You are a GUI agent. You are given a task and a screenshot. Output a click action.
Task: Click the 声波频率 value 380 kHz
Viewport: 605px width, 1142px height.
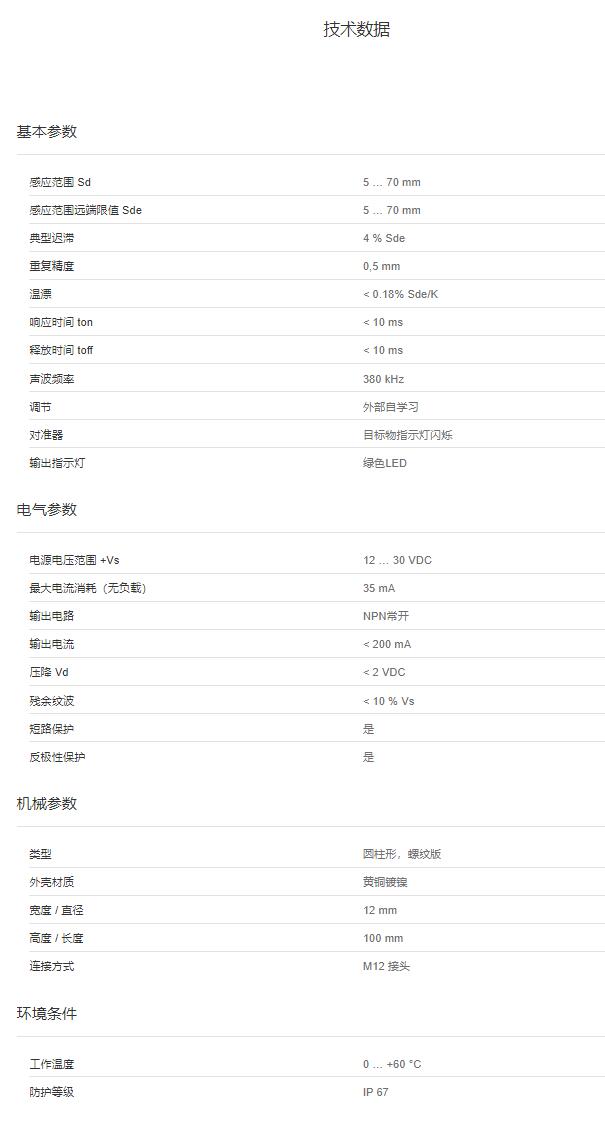[383, 379]
